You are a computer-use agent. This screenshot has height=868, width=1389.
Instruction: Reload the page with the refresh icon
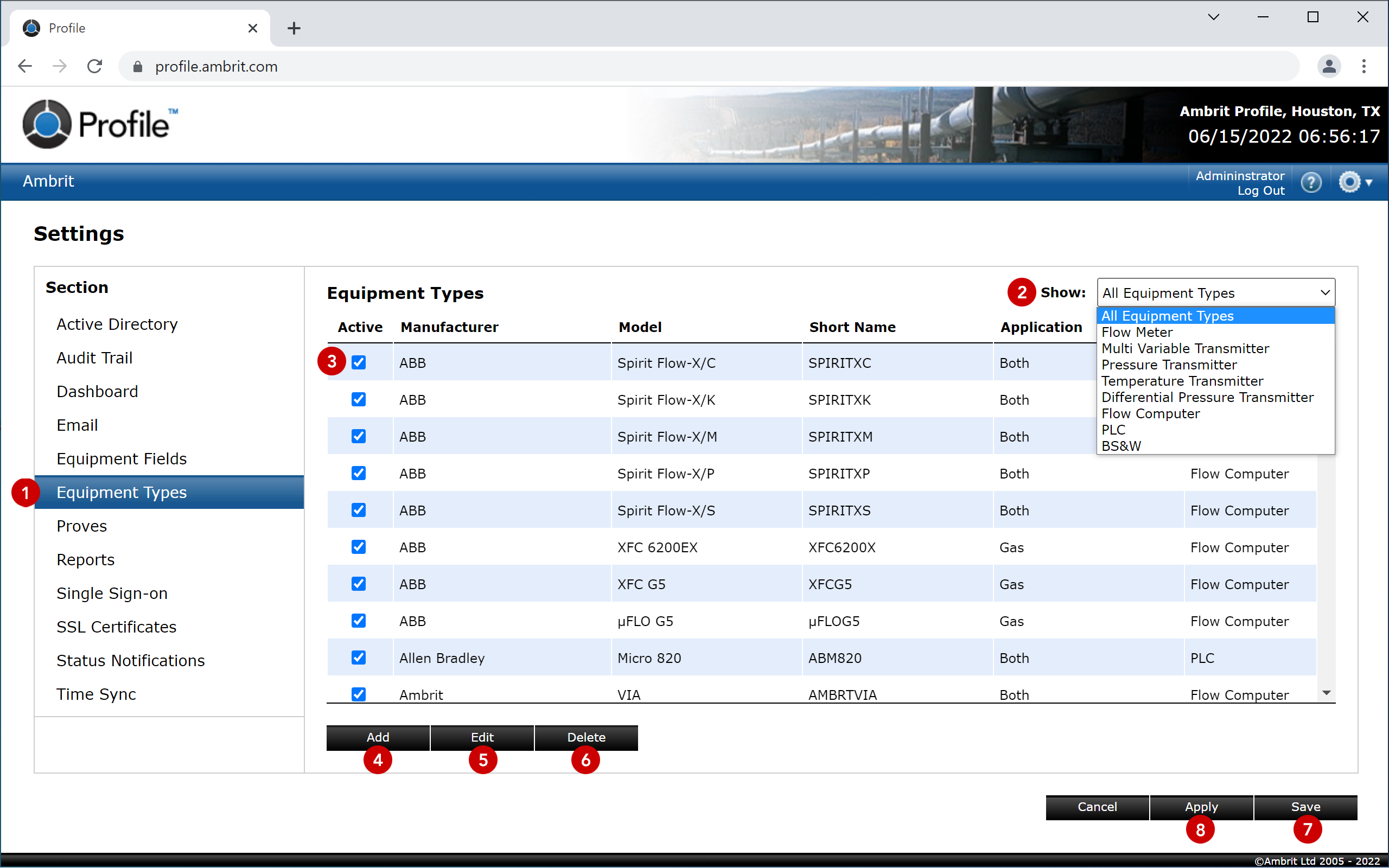95,67
